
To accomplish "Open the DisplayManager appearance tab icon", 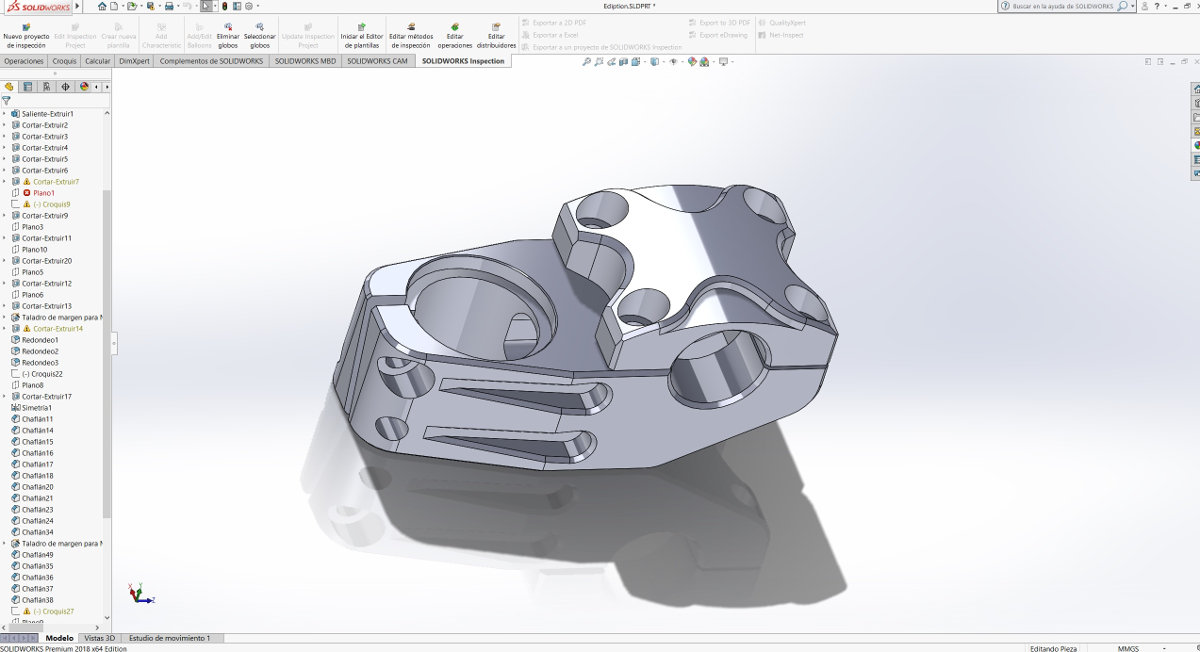I will pyautogui.click(x=84, y=87).
